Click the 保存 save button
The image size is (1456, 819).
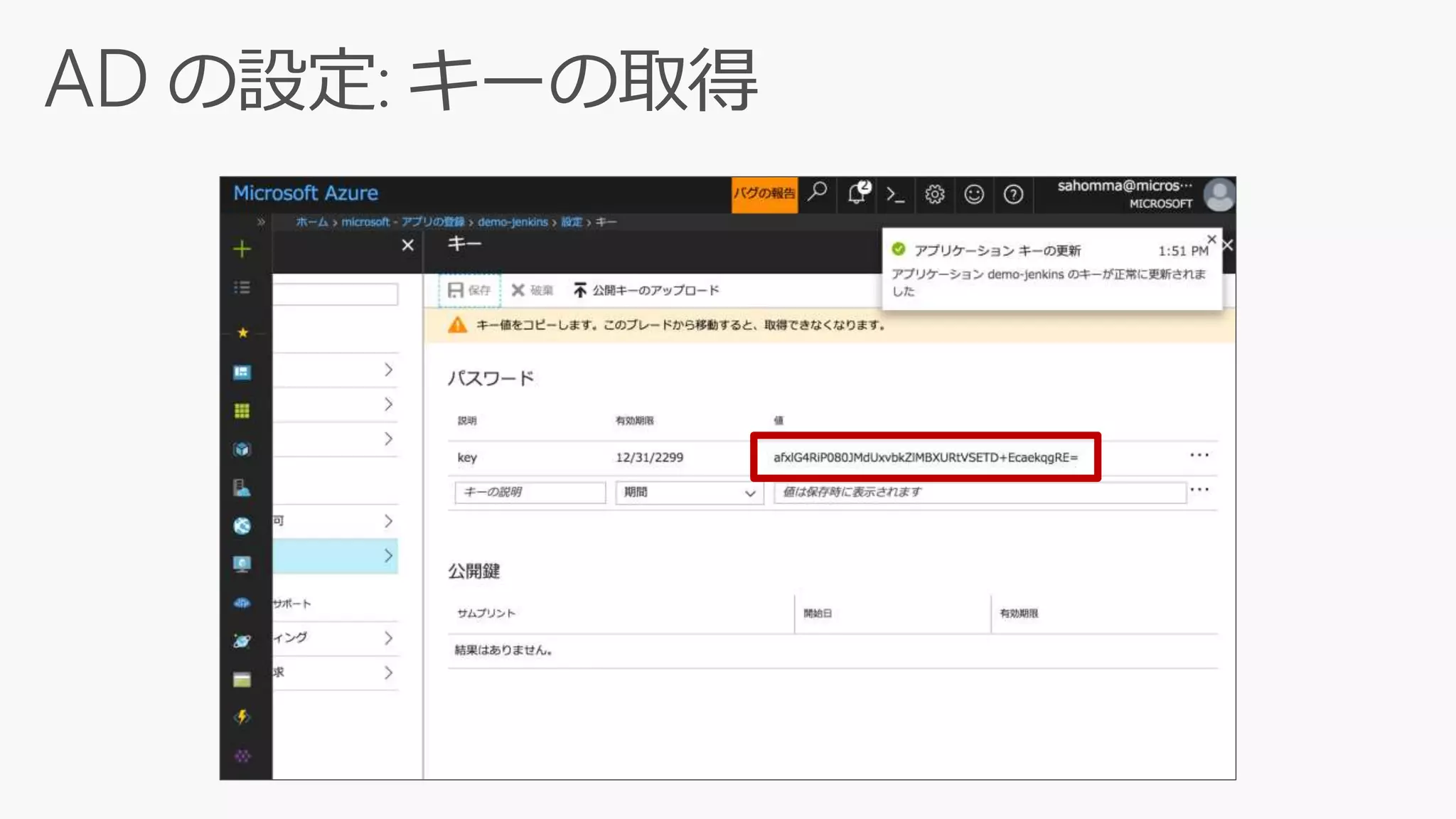[x=469, y=290]
